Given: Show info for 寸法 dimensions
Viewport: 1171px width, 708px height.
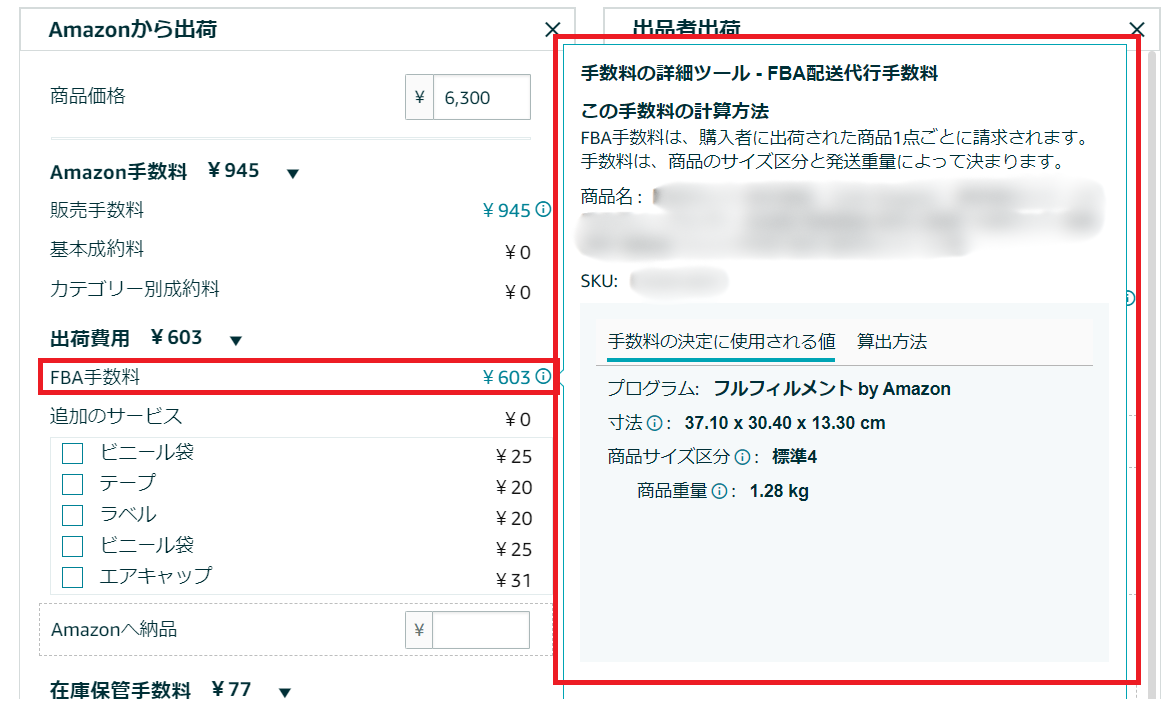Looking at the screenshot, I should tap(654, 423).
